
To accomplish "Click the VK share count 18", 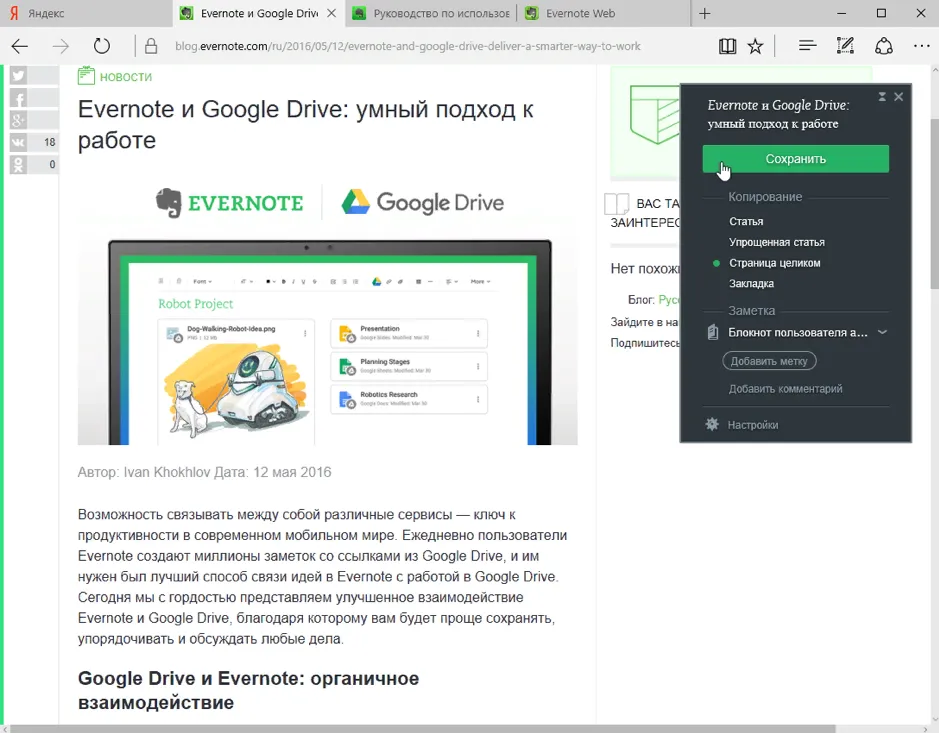I will pos(49,143).
